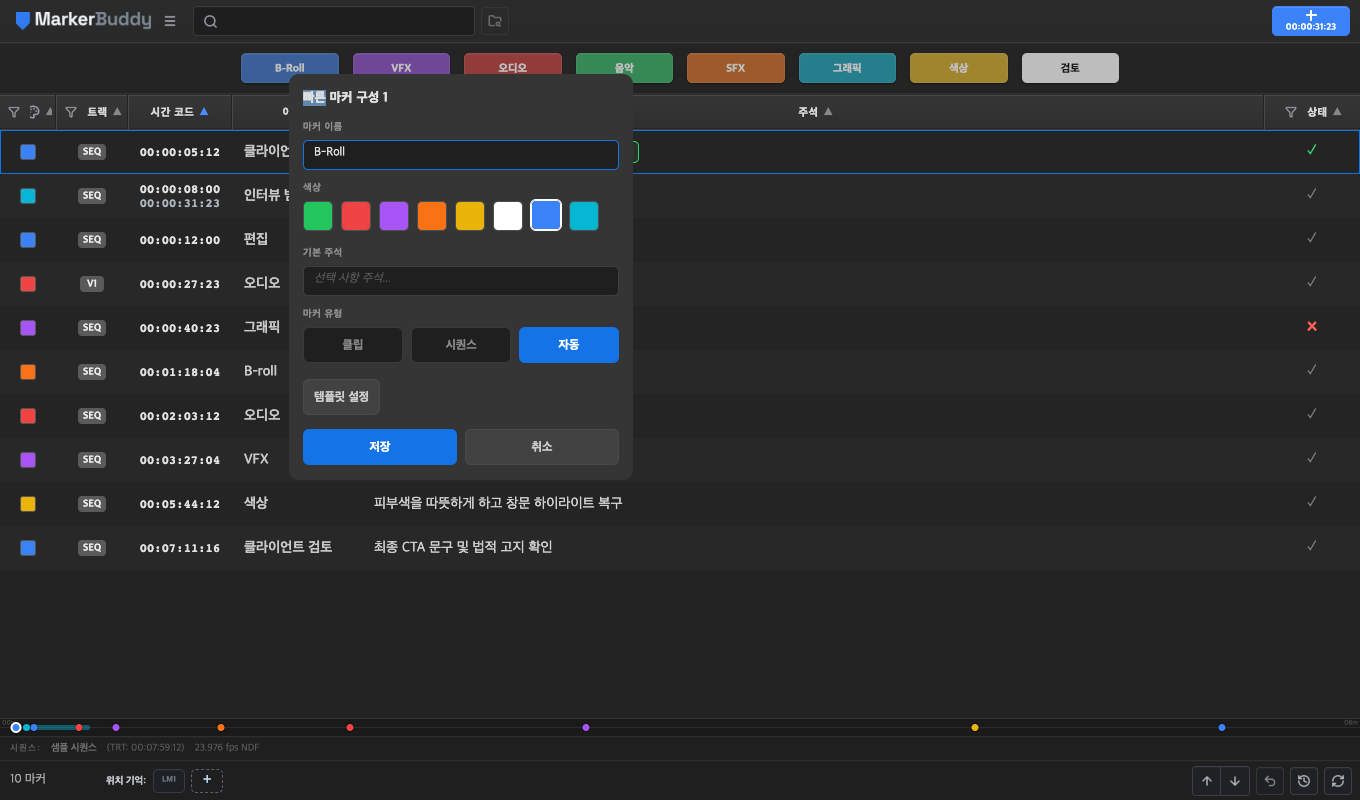Click the 그래픽 quick marker preset
The width and height of the screenshot is (1360, 800).
(847, 68)
